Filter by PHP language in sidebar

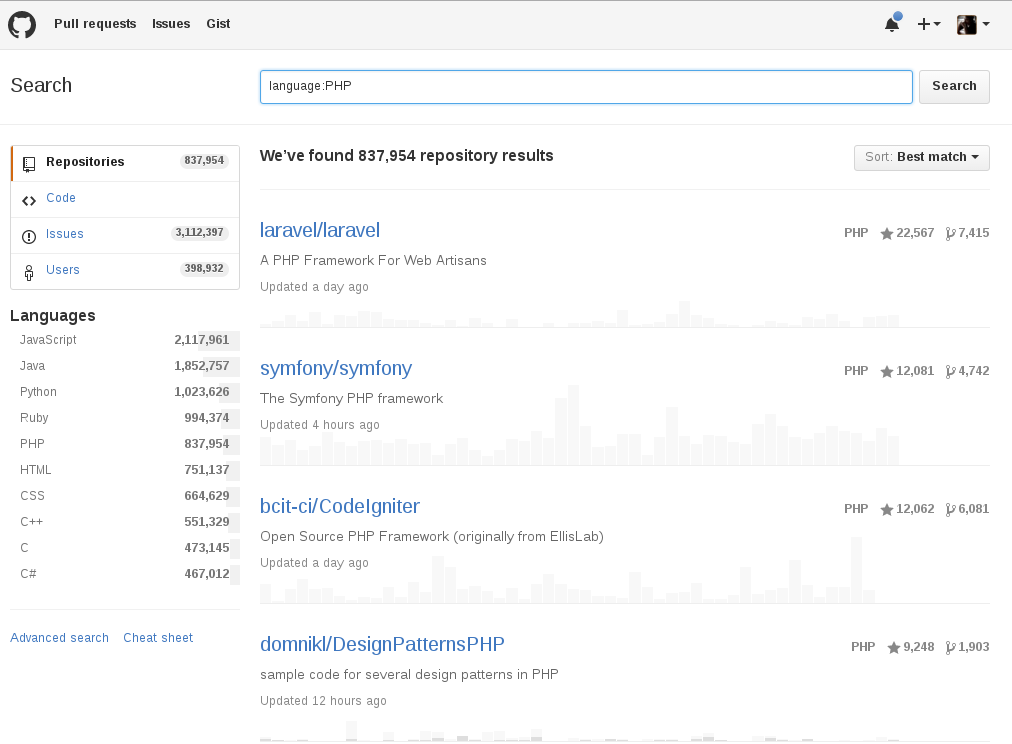[125, 444]
